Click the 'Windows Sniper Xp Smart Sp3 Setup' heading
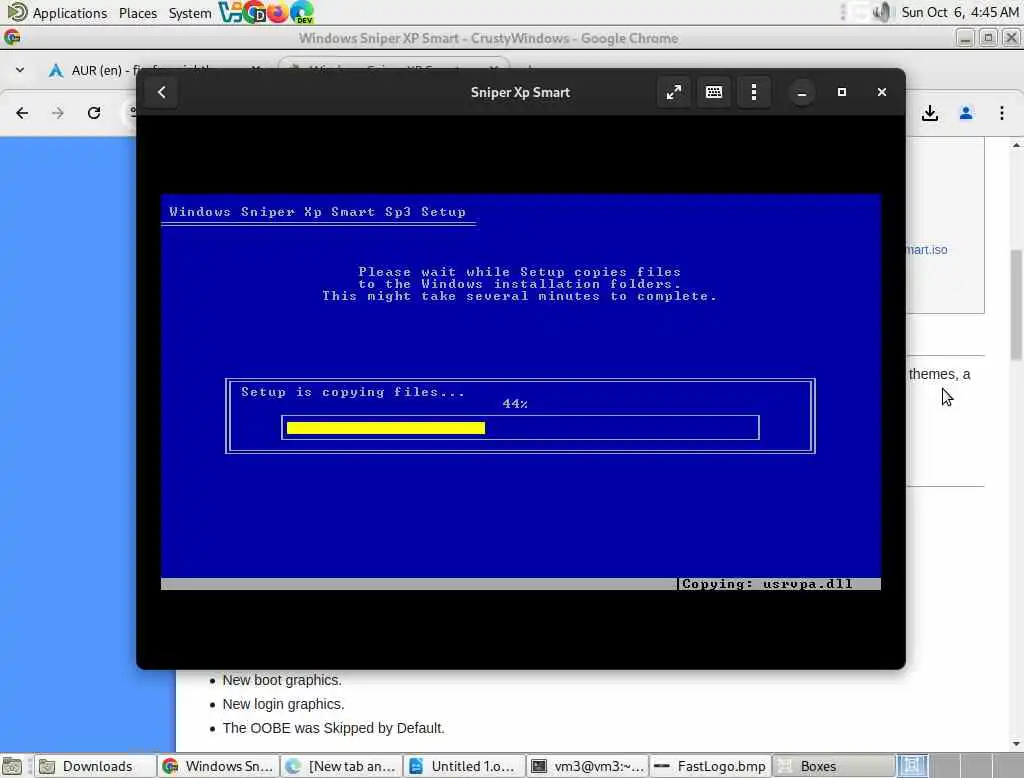Viewport: 1024px width, 778px height. click(317, 212)
